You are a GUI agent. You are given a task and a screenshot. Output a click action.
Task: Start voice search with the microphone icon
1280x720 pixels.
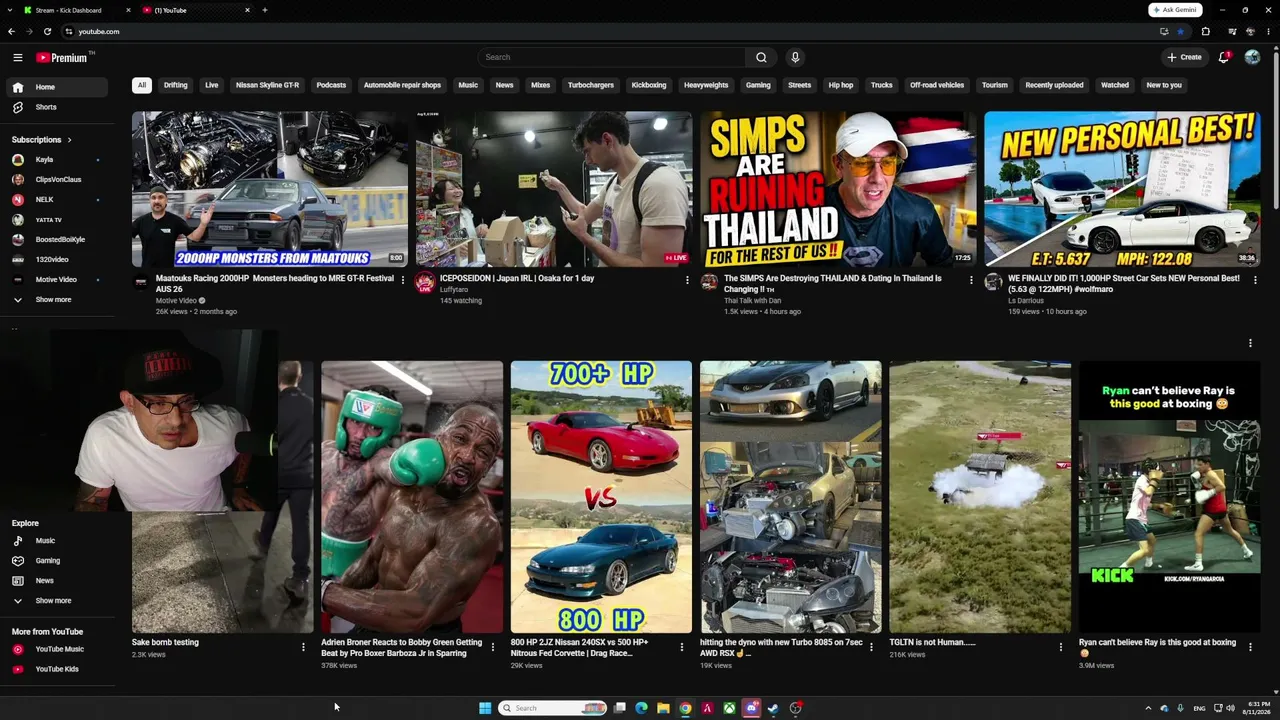coord(795,57)
